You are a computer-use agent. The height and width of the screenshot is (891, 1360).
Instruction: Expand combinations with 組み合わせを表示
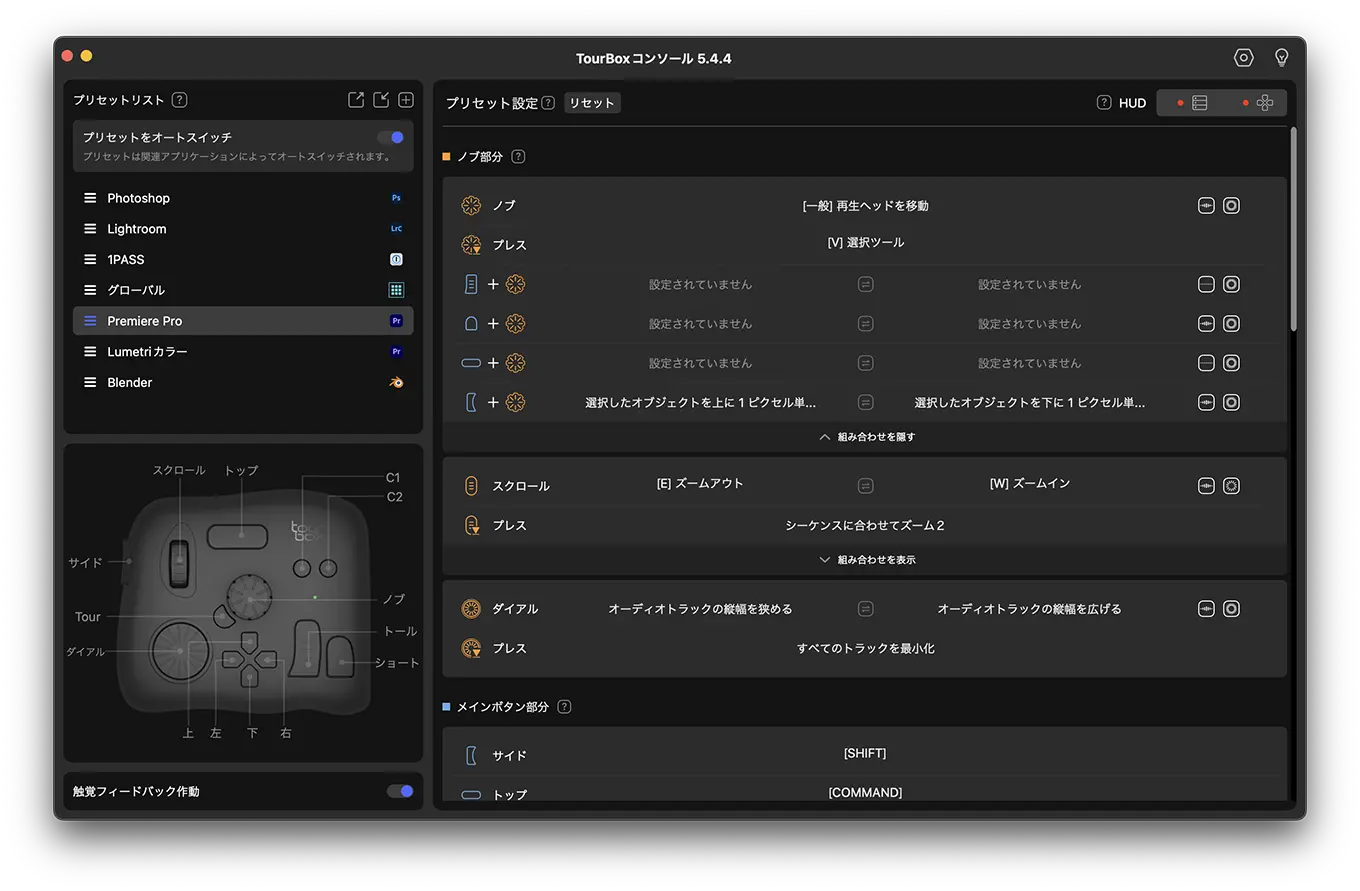pyautogui.click(x=866, y=560)
